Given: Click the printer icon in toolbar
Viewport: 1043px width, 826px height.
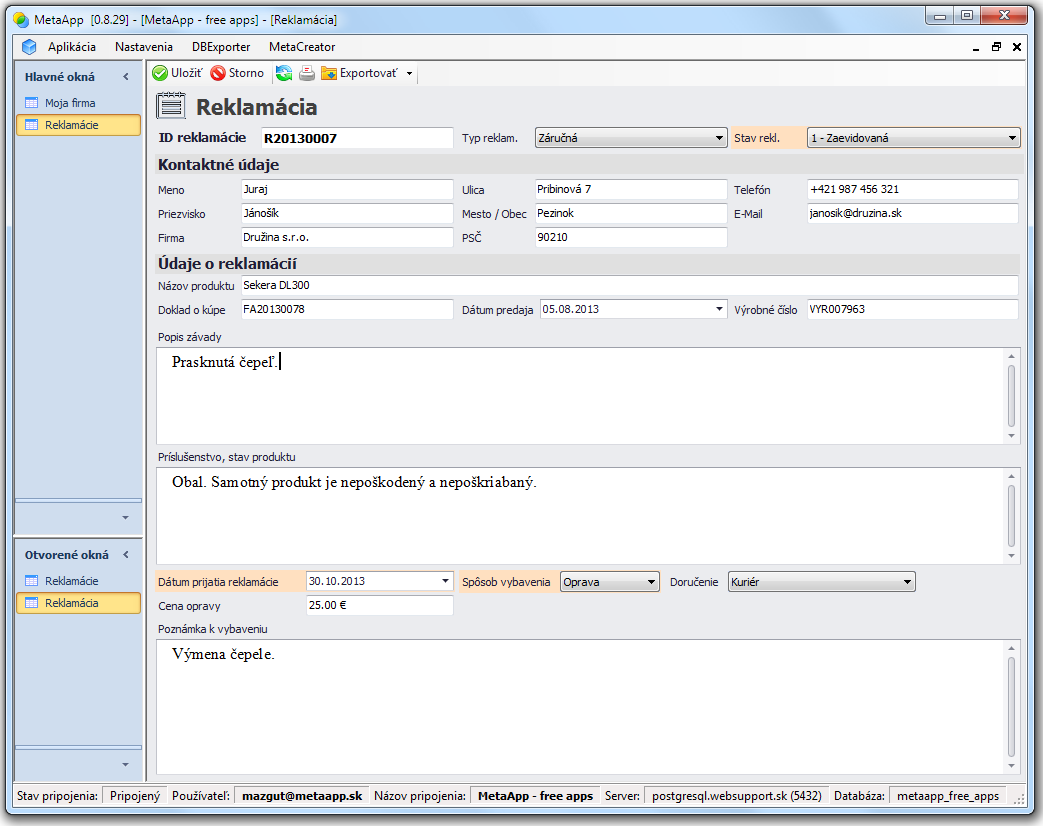Looking at the screenshot, I should tap(307, 73).
